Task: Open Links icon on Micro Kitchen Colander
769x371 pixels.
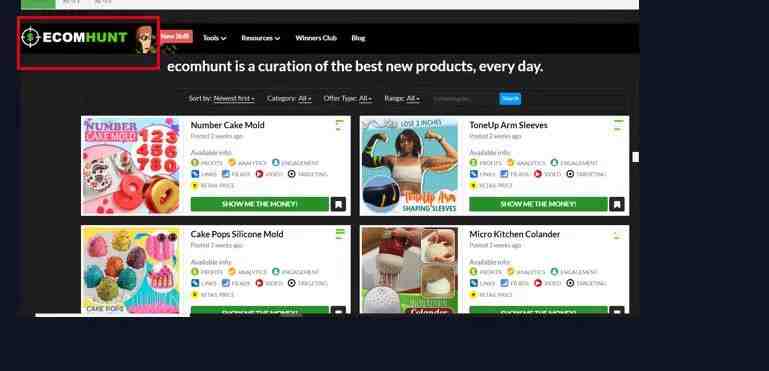Action: tap(473, 283)
